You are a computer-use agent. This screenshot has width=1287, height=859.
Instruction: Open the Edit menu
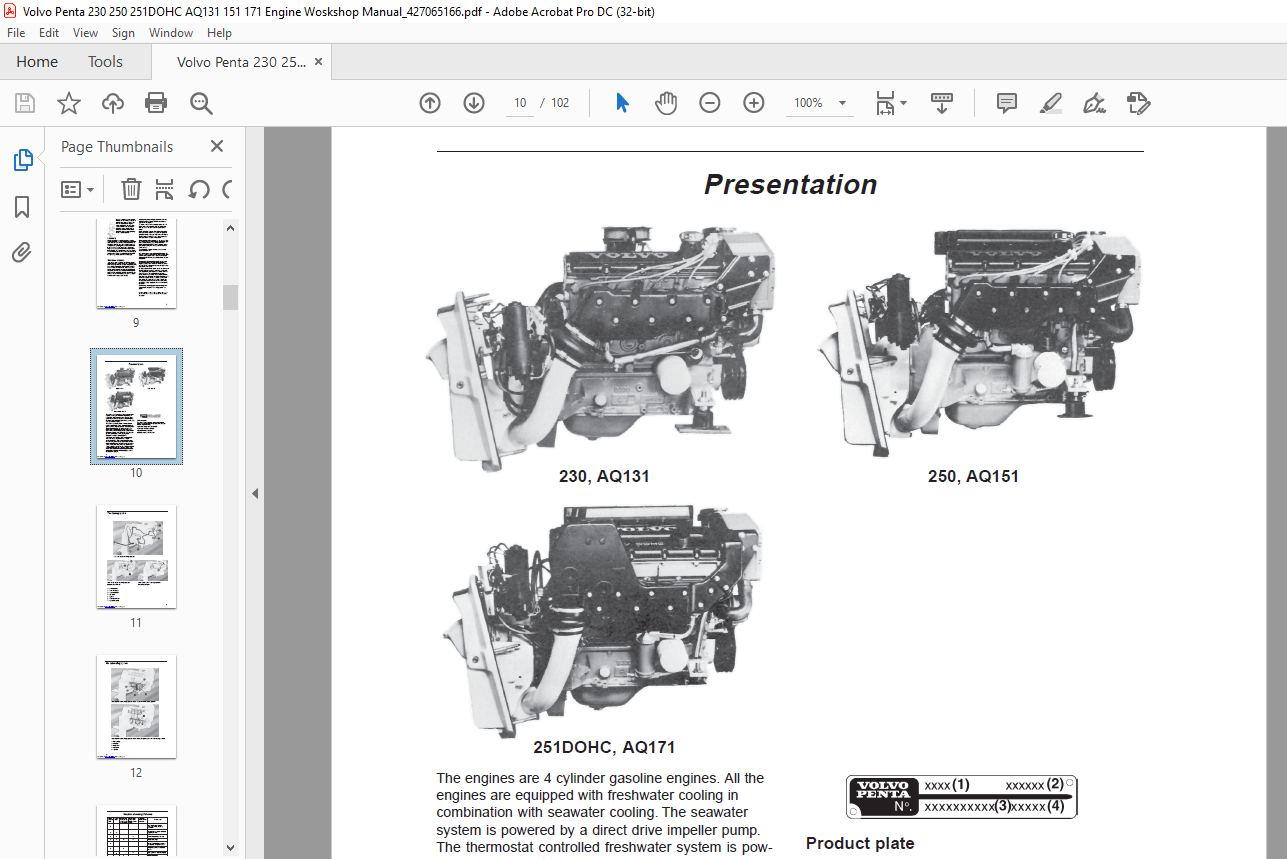point(49,33)
